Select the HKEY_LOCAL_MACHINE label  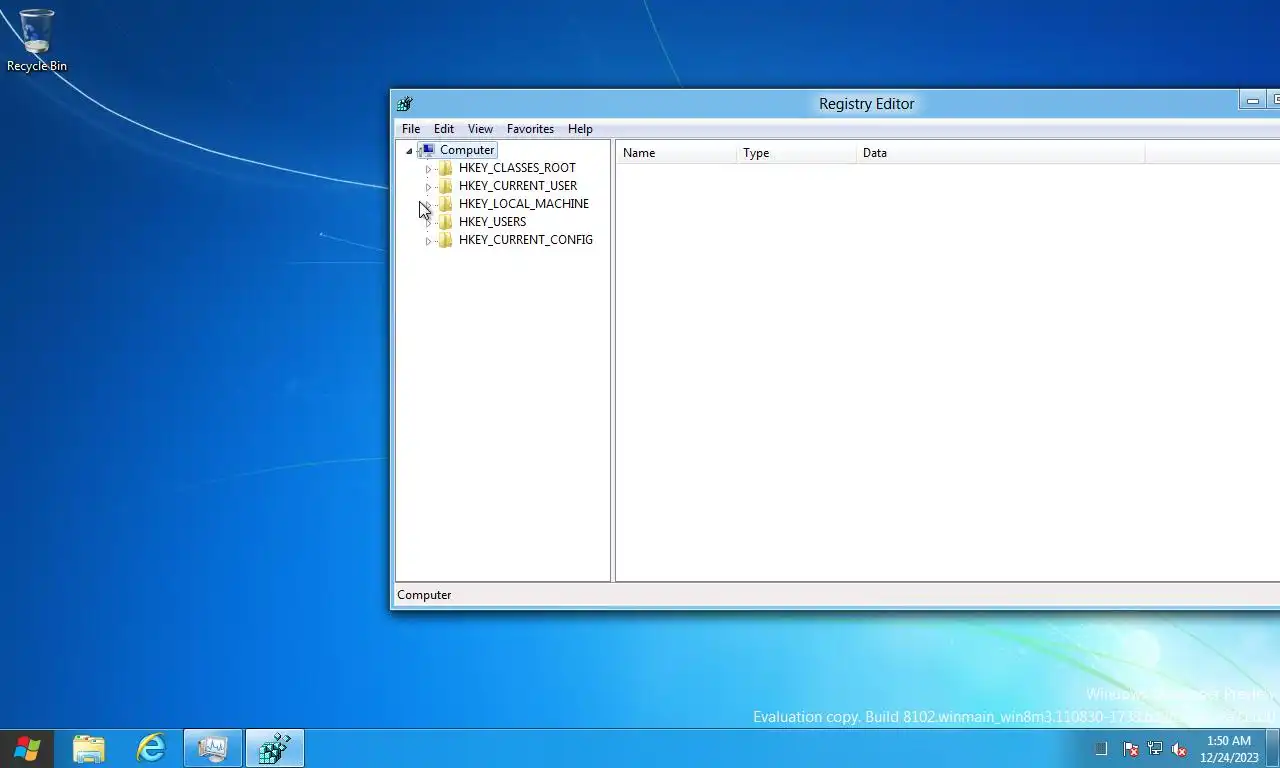524,204
